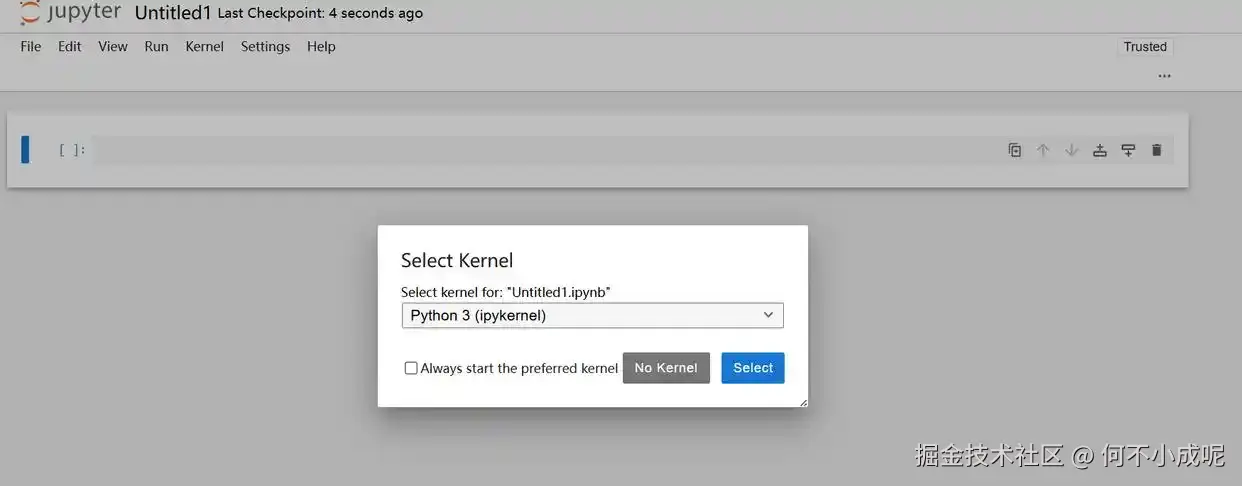This screenshot has height=486, width=1242.
Task: Click the Untitled1 notebook title
Action: [173, 13]
